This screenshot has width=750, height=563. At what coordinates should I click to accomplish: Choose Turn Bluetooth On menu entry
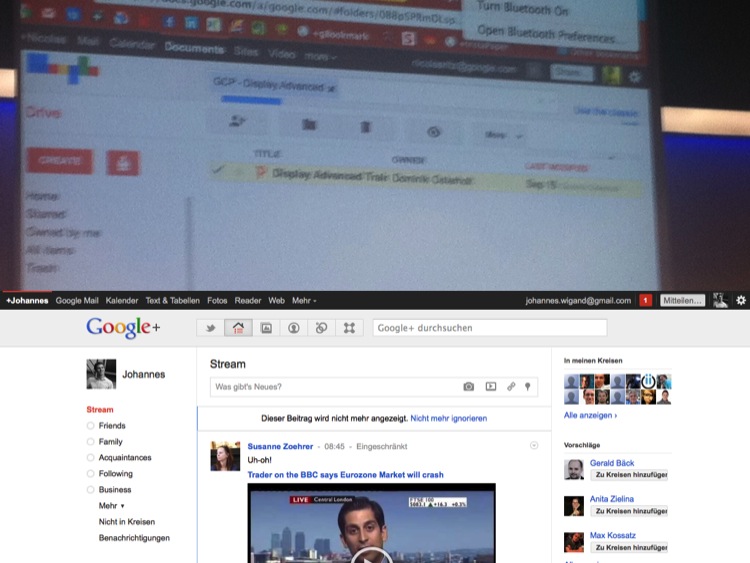coord(523,9)
